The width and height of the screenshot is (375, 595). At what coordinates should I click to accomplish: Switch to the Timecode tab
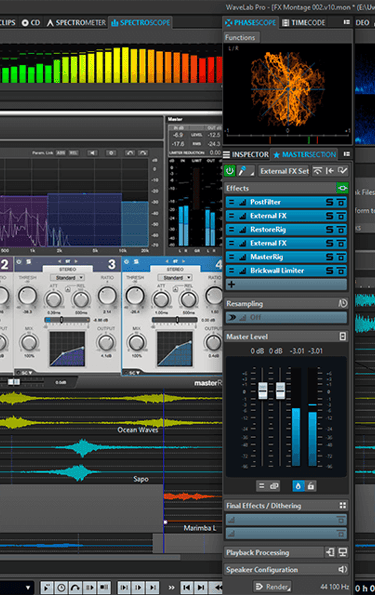pyautogui.click(x=304, y=23)
